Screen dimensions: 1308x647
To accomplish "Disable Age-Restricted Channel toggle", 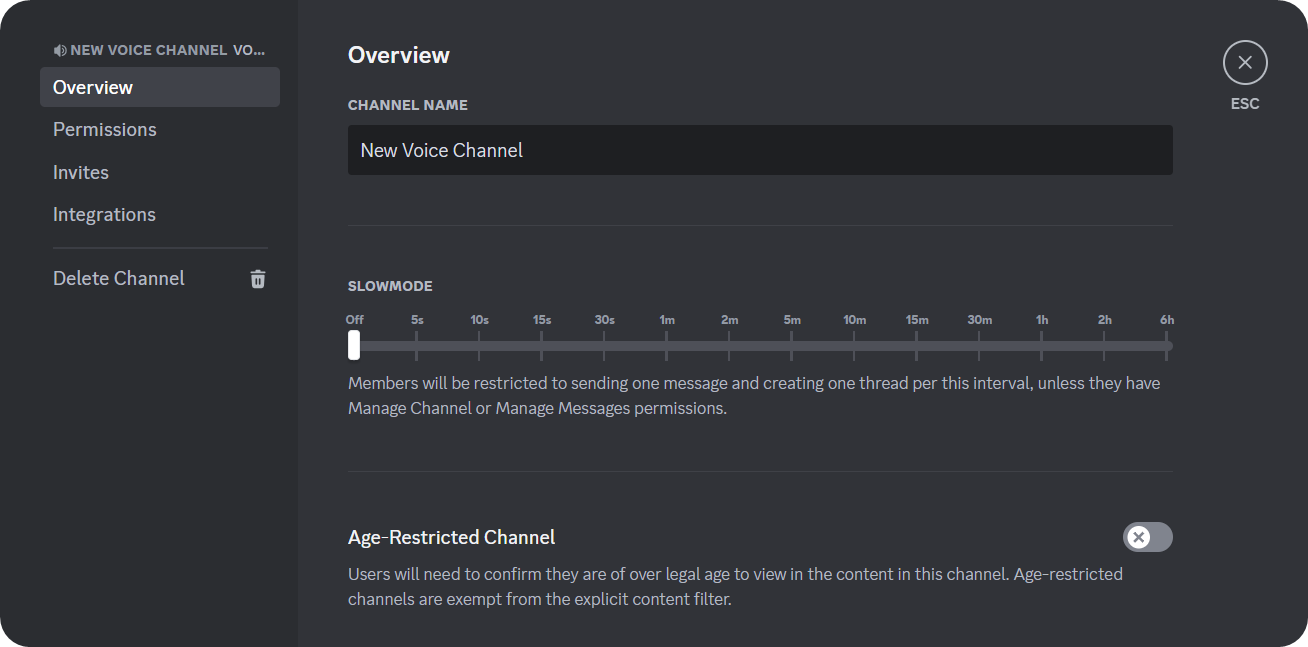I will [1147, 537].
